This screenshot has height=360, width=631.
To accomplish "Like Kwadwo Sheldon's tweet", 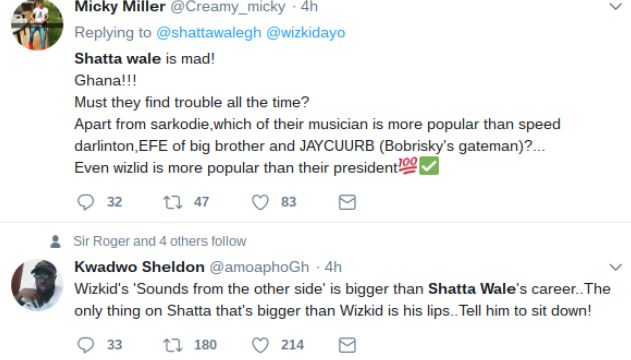I will coord(260,345).
